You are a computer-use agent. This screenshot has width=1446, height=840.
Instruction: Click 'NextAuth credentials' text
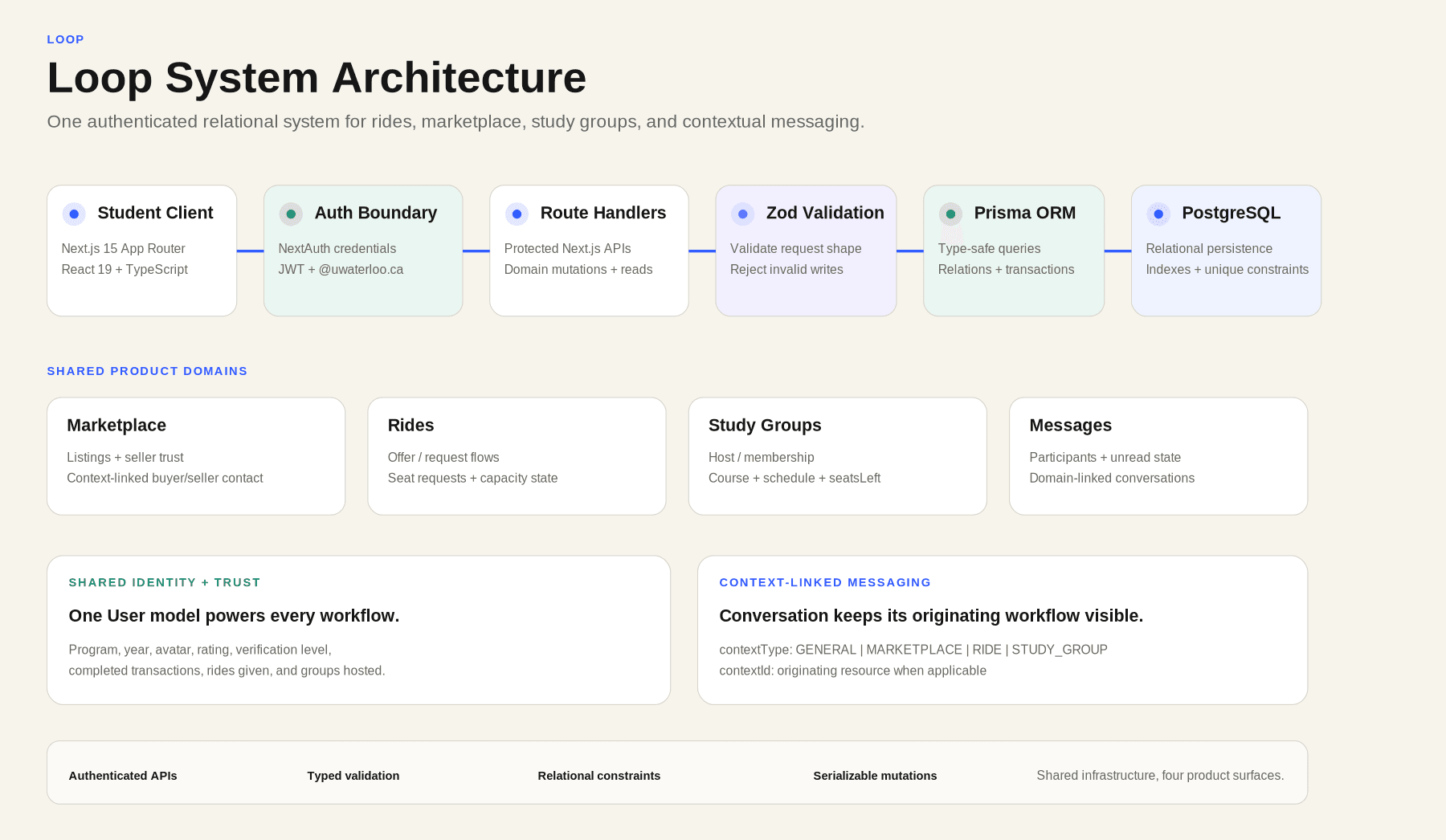337,249
